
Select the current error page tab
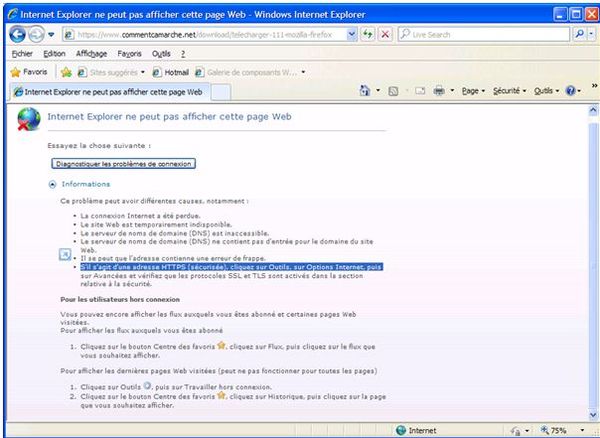(x=109, y=92)
